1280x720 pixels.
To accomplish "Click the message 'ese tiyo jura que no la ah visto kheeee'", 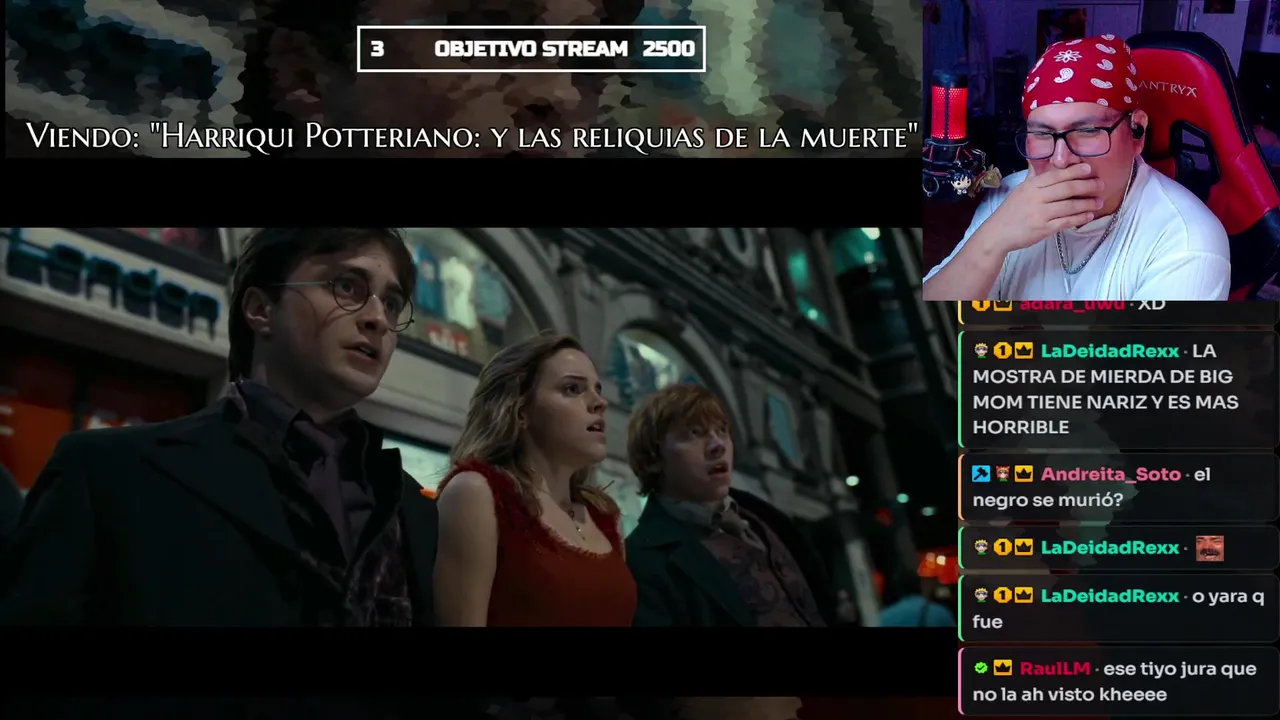I will (1114, 681).
